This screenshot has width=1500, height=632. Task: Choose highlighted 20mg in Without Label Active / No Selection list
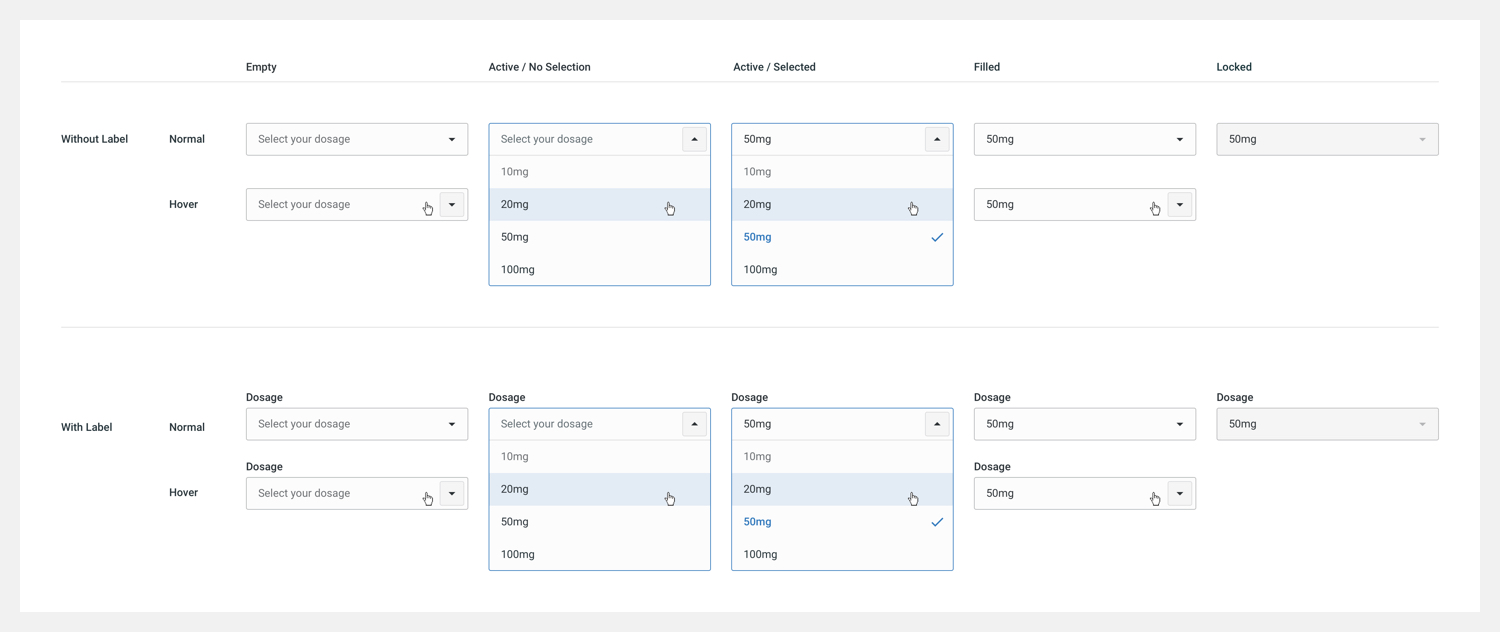pos(600,204)
